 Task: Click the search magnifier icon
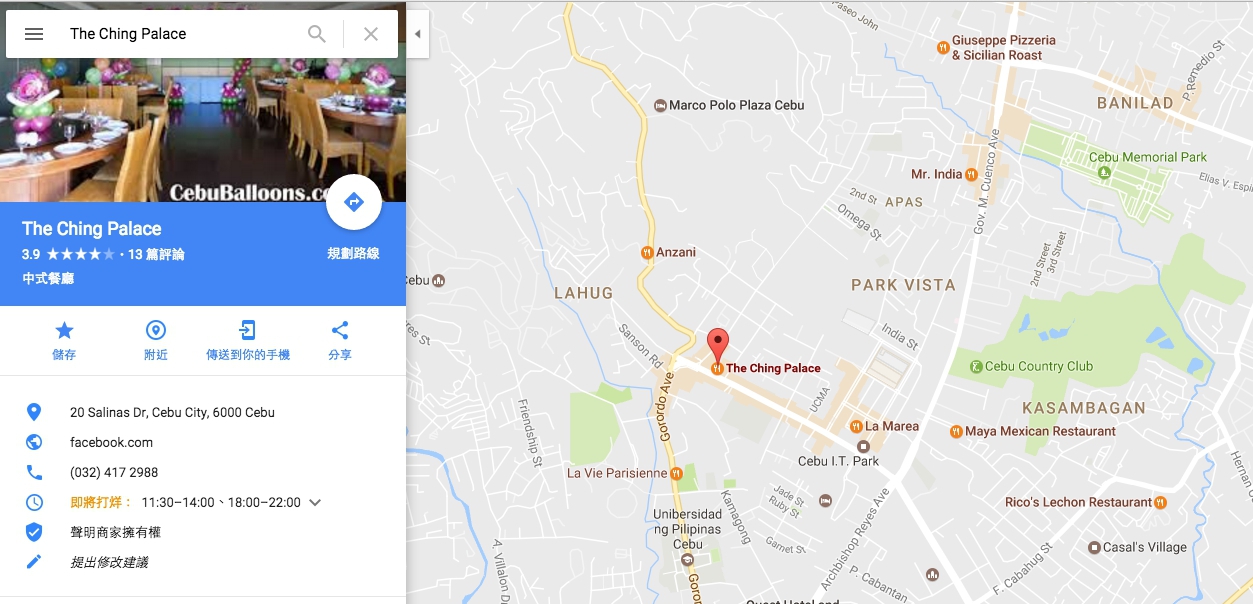point(317,34)
